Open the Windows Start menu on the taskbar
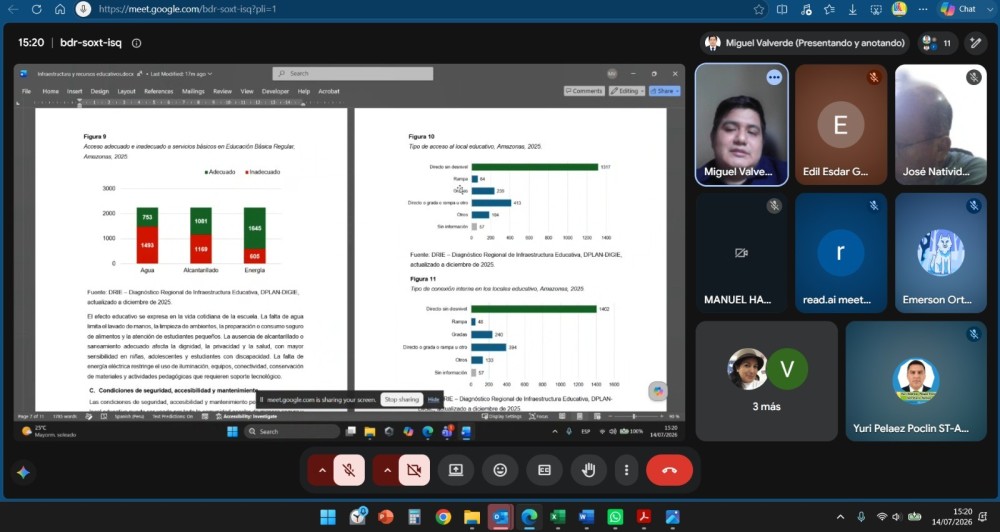 (328, 517)
